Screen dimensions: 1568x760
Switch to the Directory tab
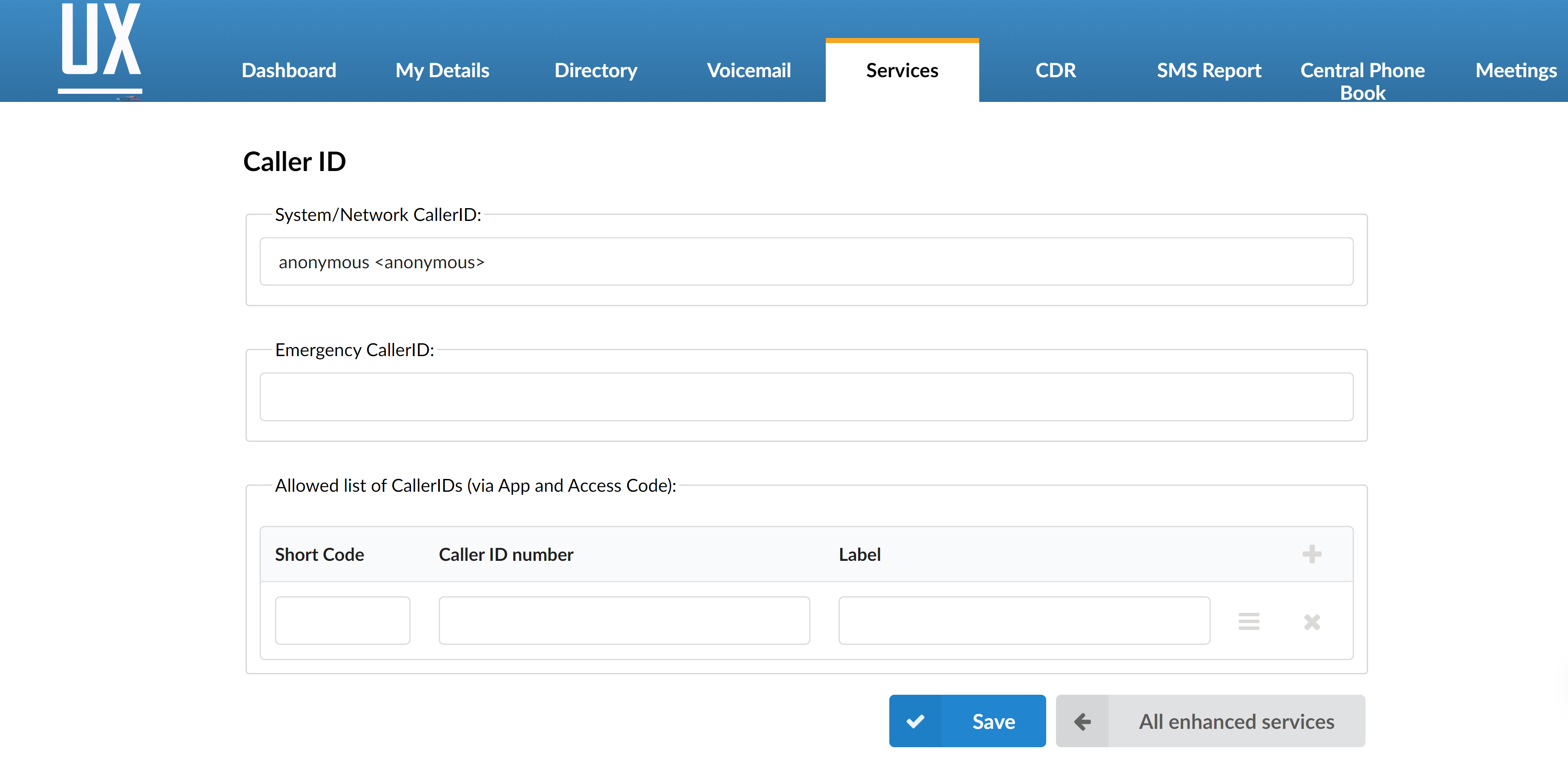pos(596,71)
